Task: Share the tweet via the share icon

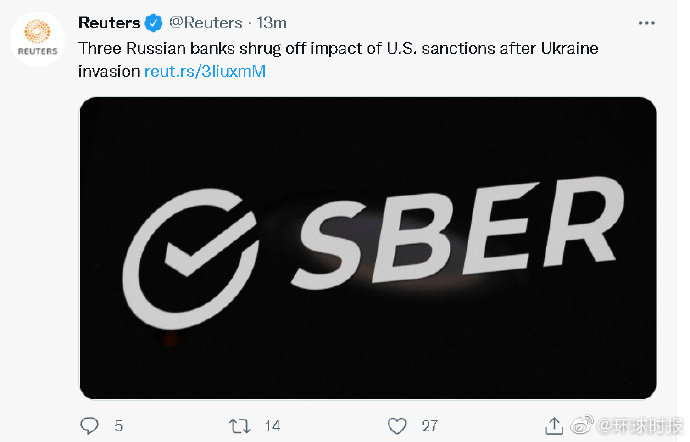Action: tap(556, 425)
